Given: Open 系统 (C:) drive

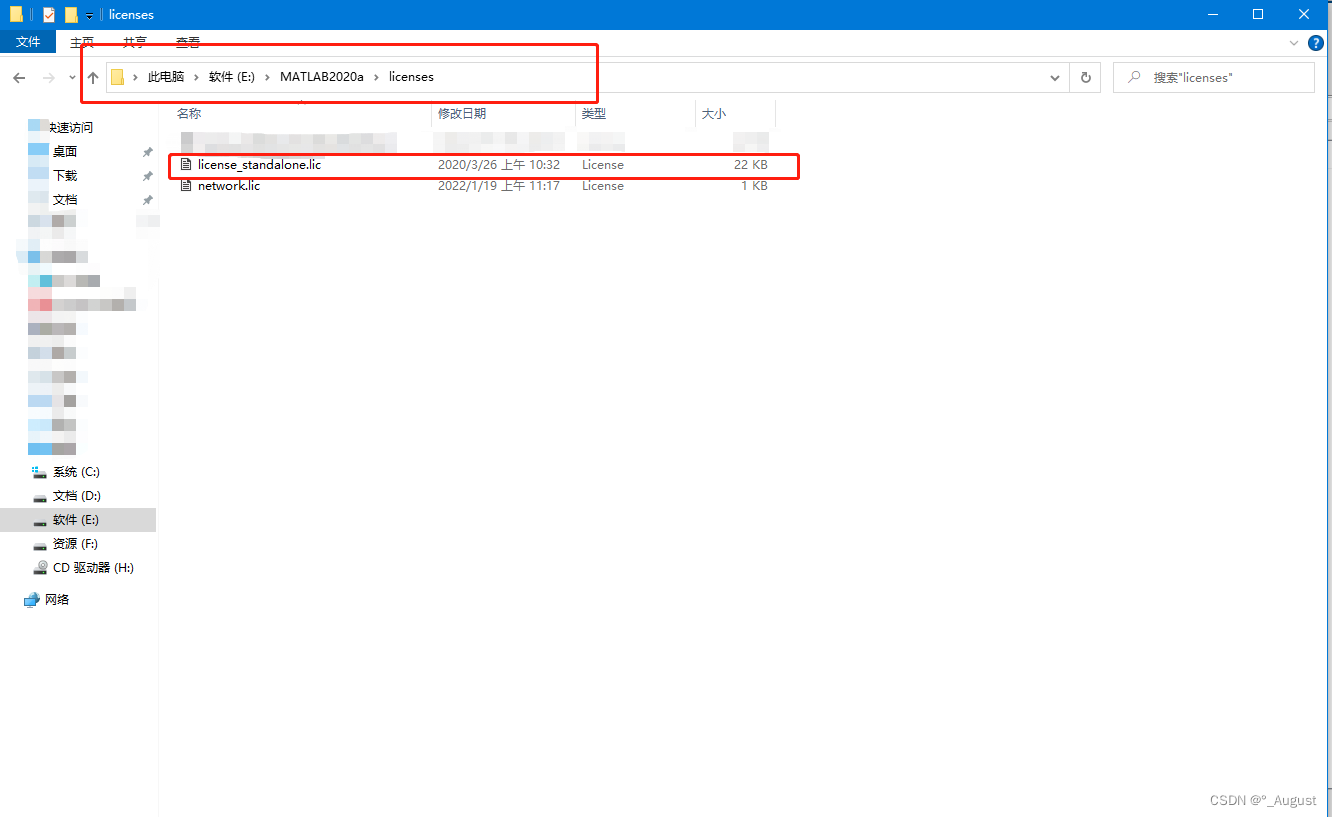Looking at the screenshot, I should tap(76, 471).
